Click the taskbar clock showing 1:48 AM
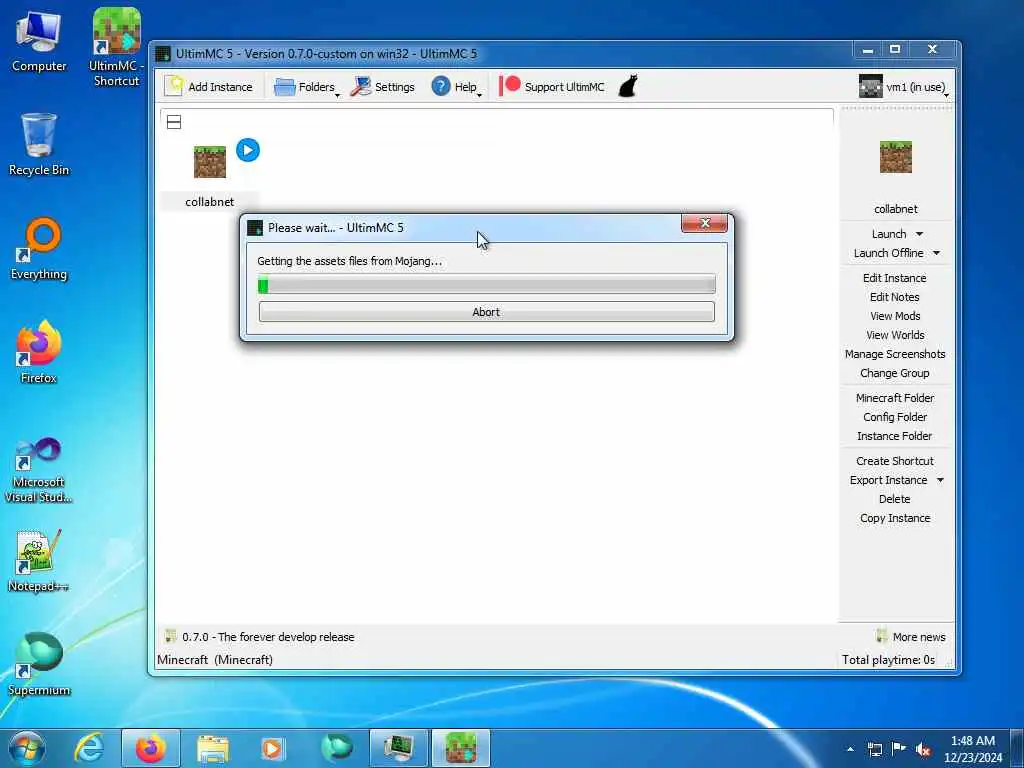 point(972,749)
